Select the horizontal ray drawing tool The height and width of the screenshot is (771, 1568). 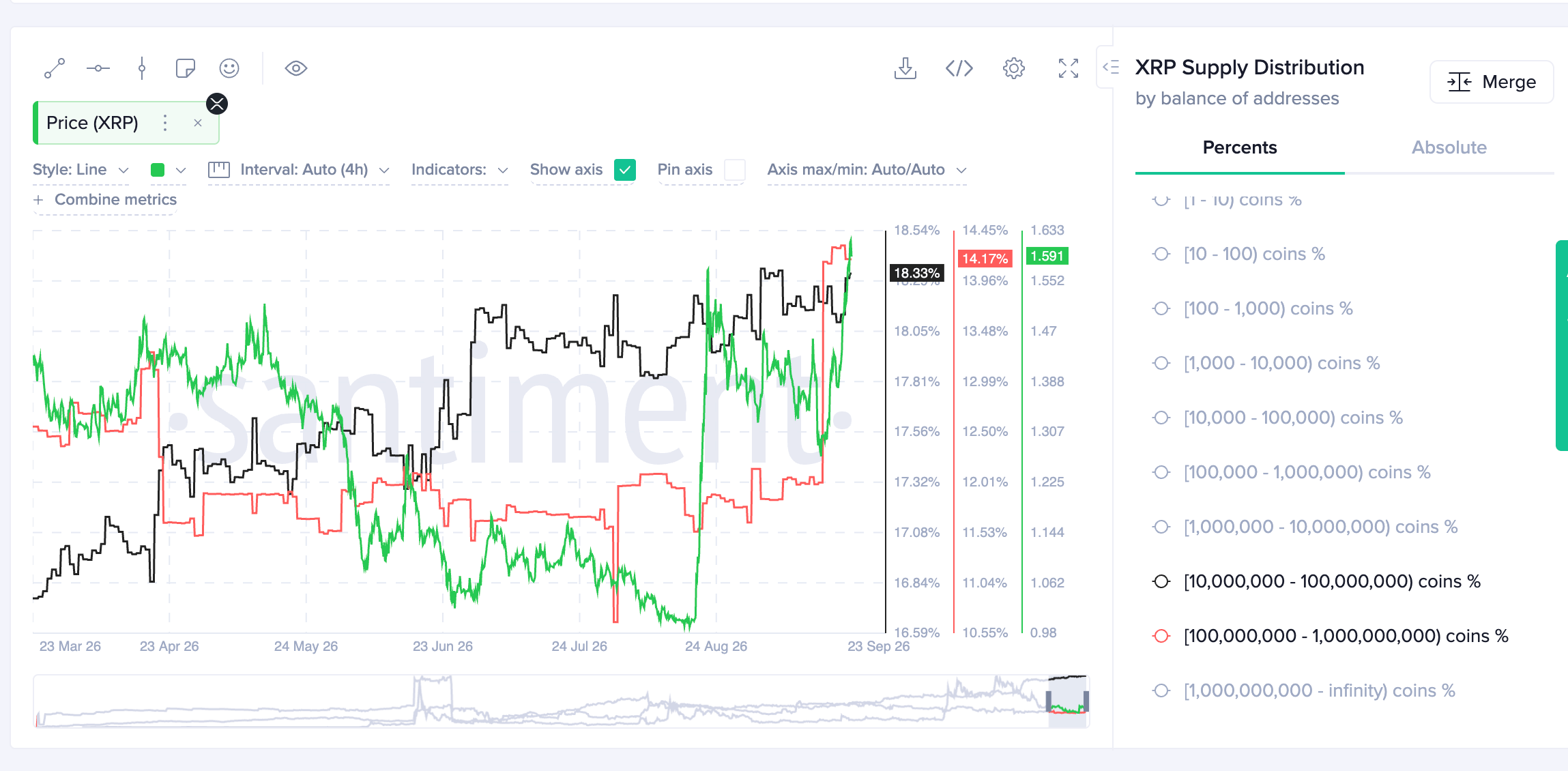tap(98, 68)
